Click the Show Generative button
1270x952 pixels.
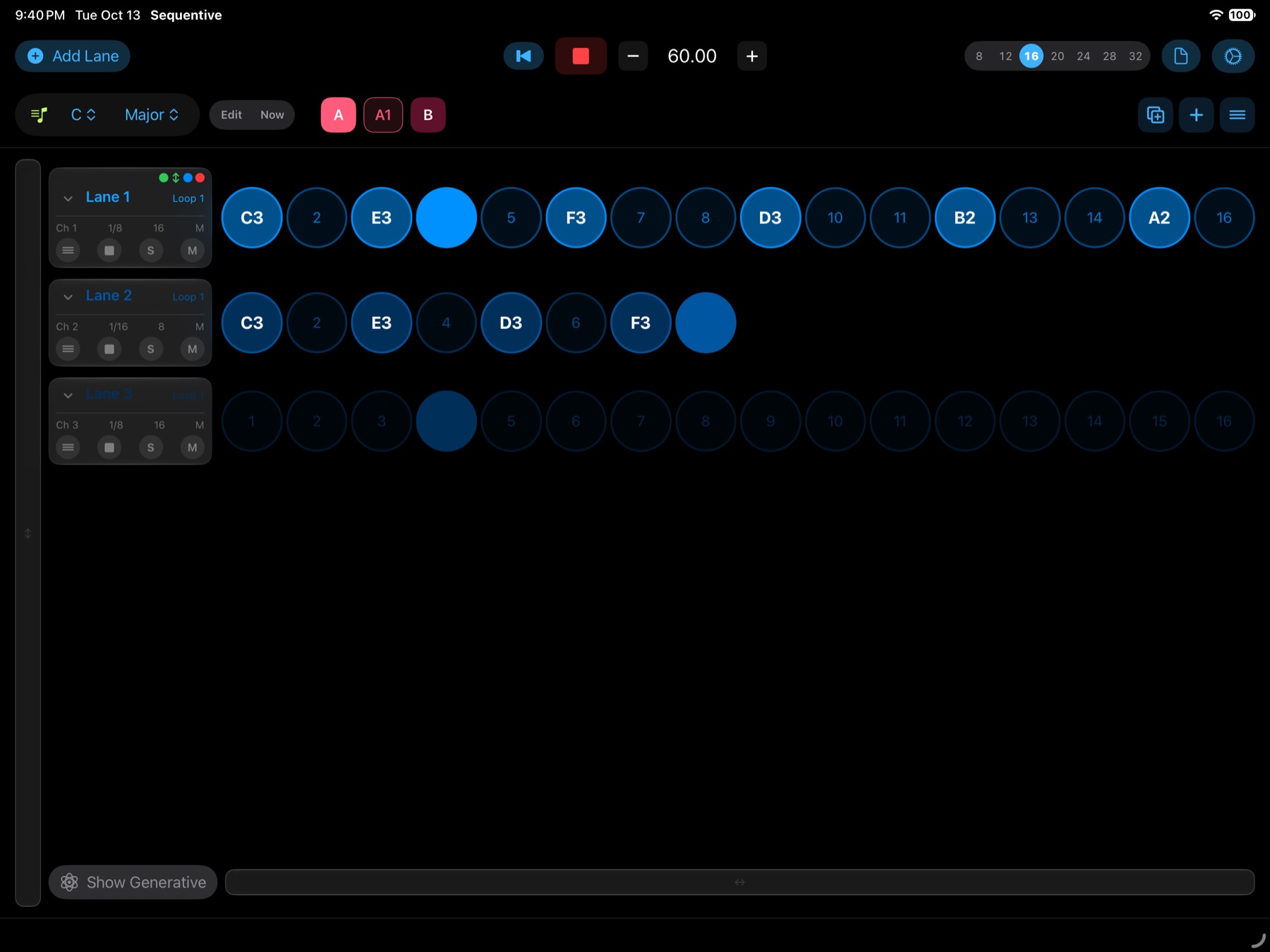click(133, 882)
